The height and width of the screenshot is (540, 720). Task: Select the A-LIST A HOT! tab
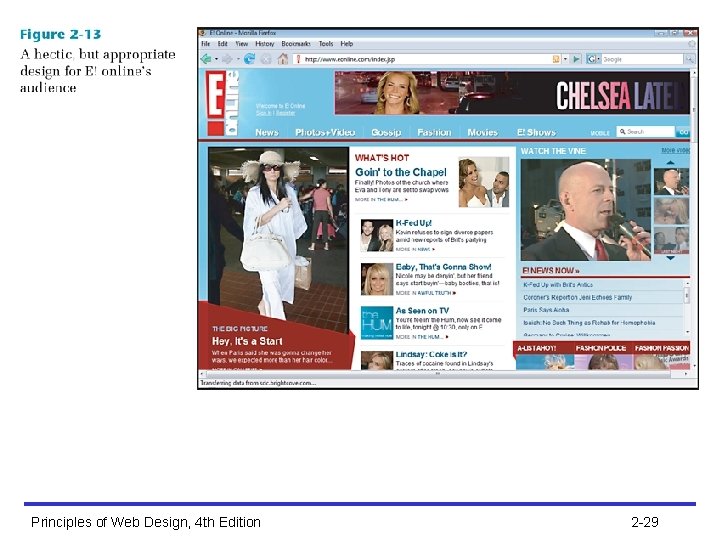coord(537,349)
